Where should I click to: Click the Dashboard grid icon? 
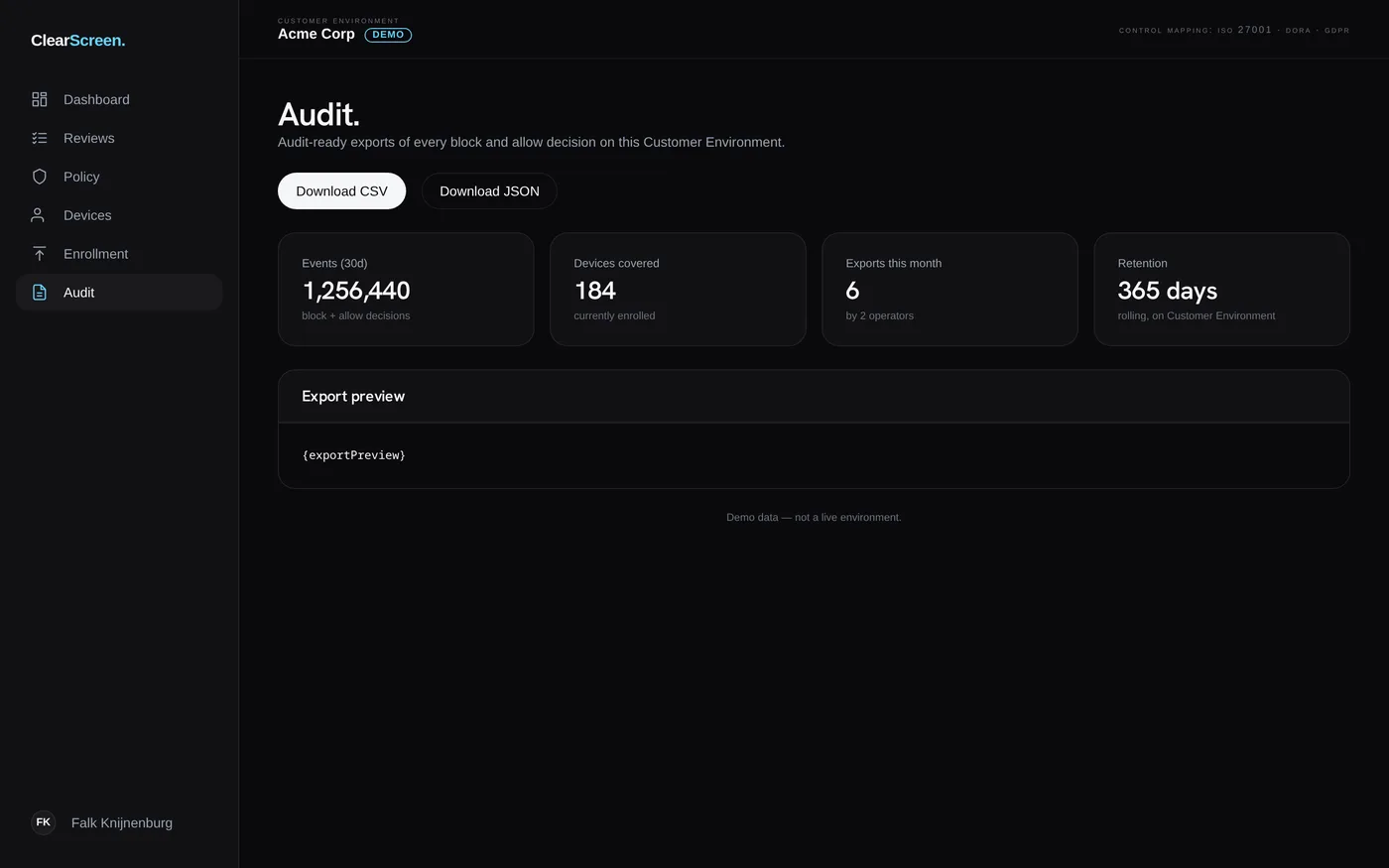coord(40,99)
